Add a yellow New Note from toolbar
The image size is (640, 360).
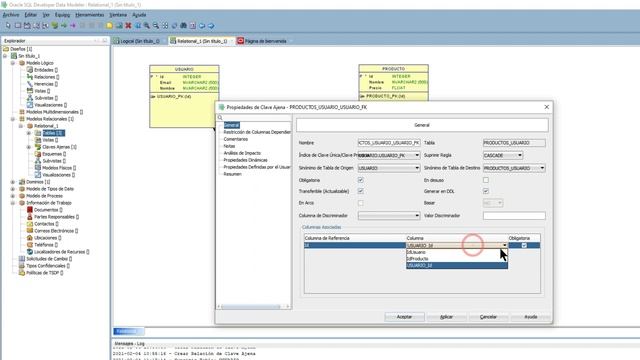(x=109, y=25)
